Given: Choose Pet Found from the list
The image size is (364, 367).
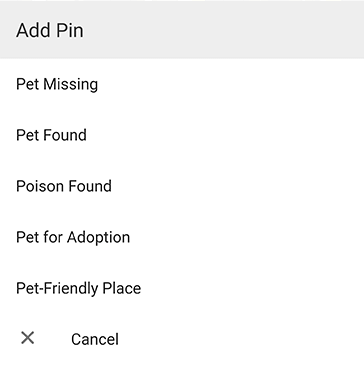Looking at the screenshot, I should (x=182, y=135).
